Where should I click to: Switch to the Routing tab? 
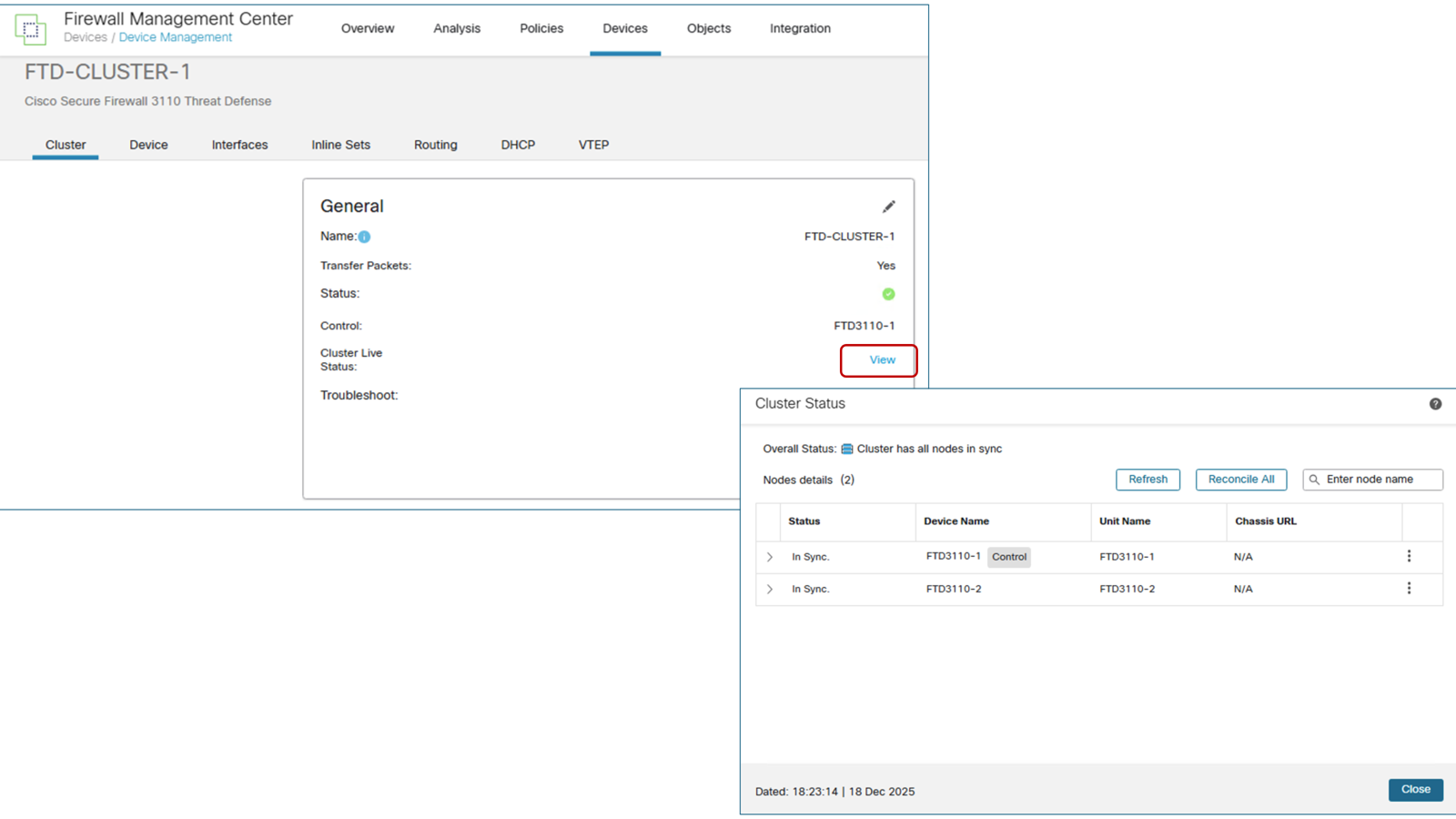click(435, 145)
